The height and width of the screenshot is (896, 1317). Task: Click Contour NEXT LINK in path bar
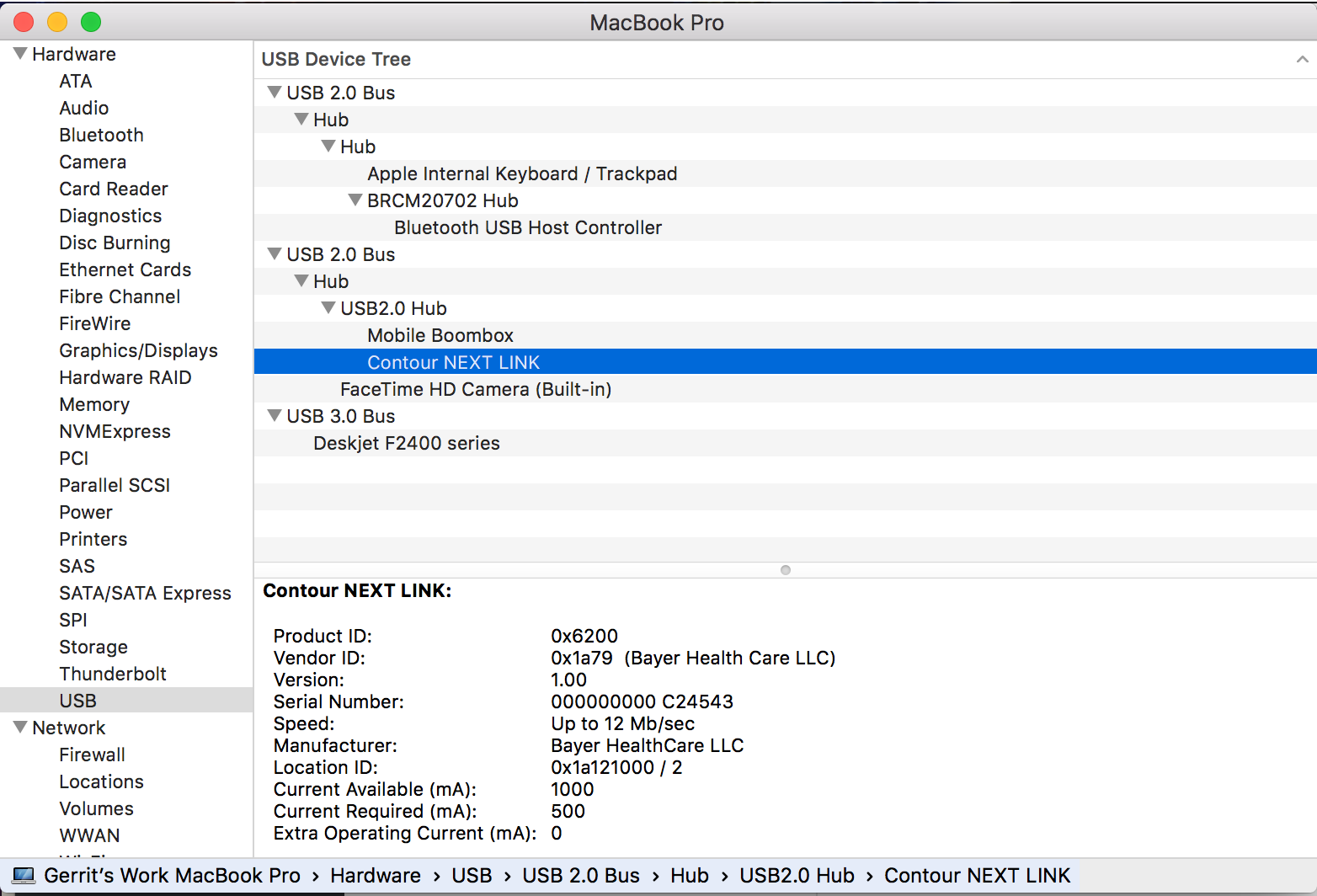tap(978, 876)
